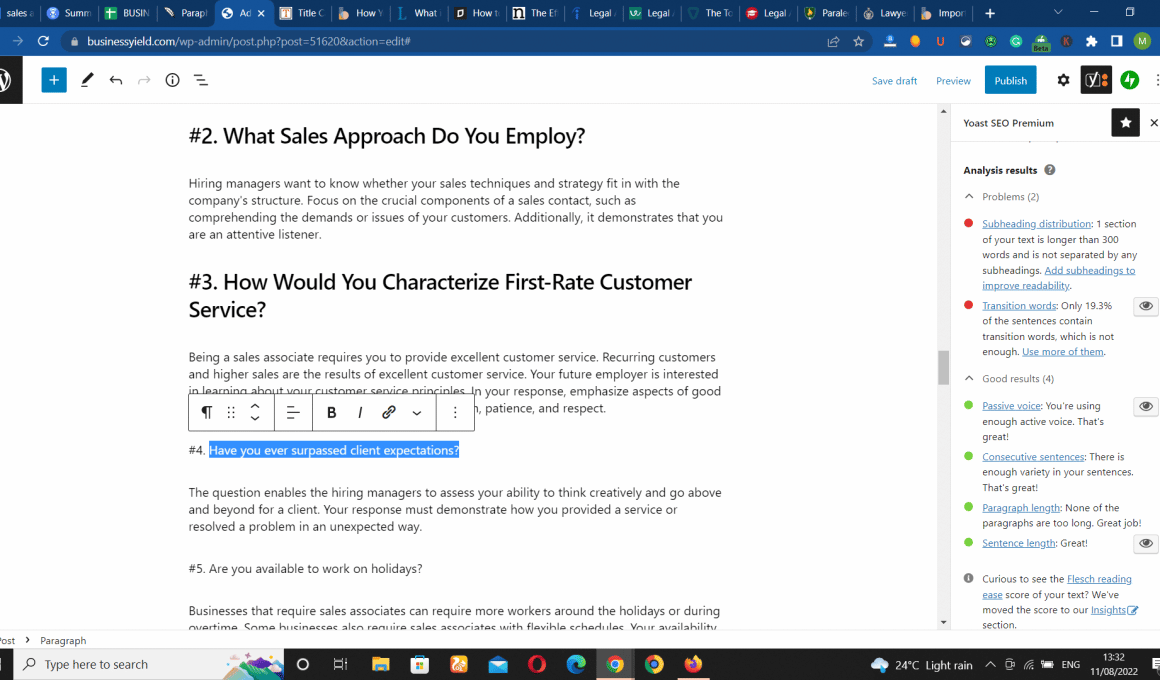The width and height of the screenshot is (1160, 680).
Task: Toggle italic formatting in block toolbar
Action: (x=360, y=412)
